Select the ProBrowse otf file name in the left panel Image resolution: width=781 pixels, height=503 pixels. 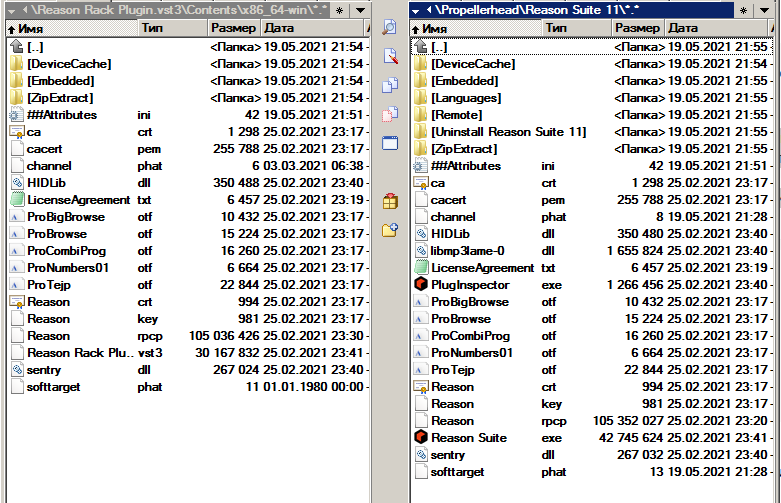[57, 234]
